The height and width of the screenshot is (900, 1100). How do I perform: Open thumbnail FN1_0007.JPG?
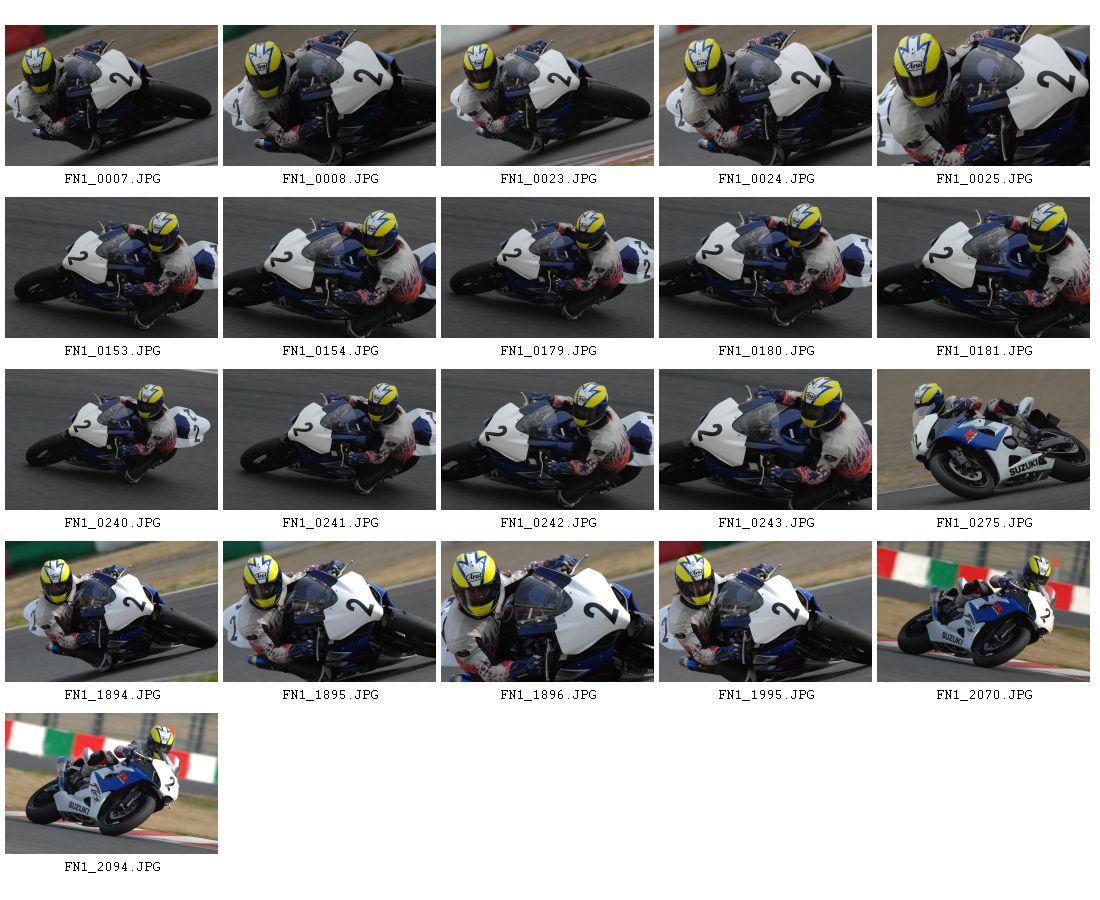click(x=112, y=95)
